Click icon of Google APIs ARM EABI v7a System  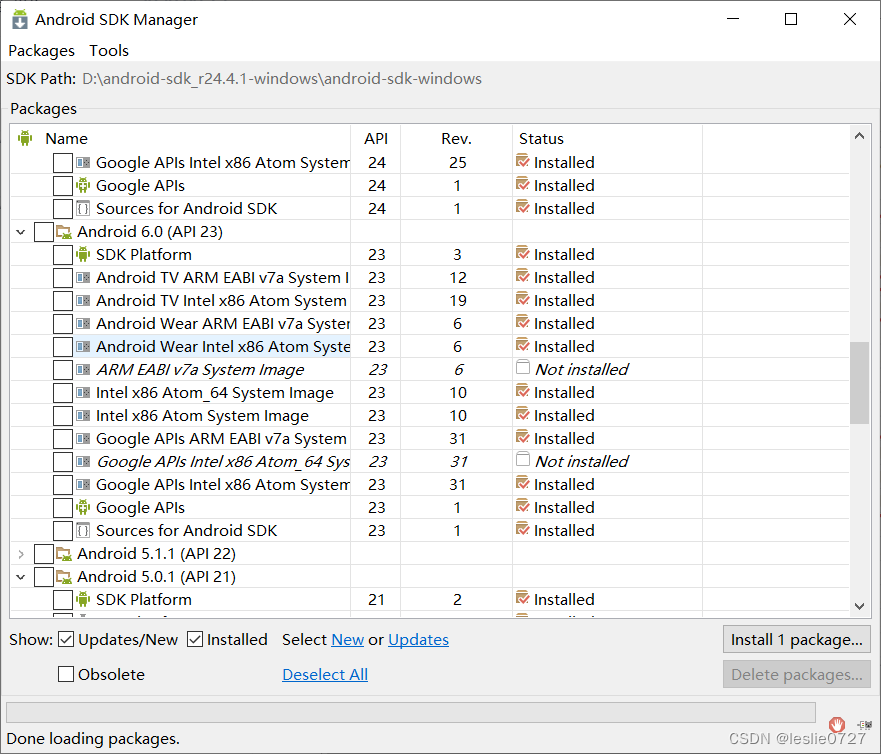[83, 438]
